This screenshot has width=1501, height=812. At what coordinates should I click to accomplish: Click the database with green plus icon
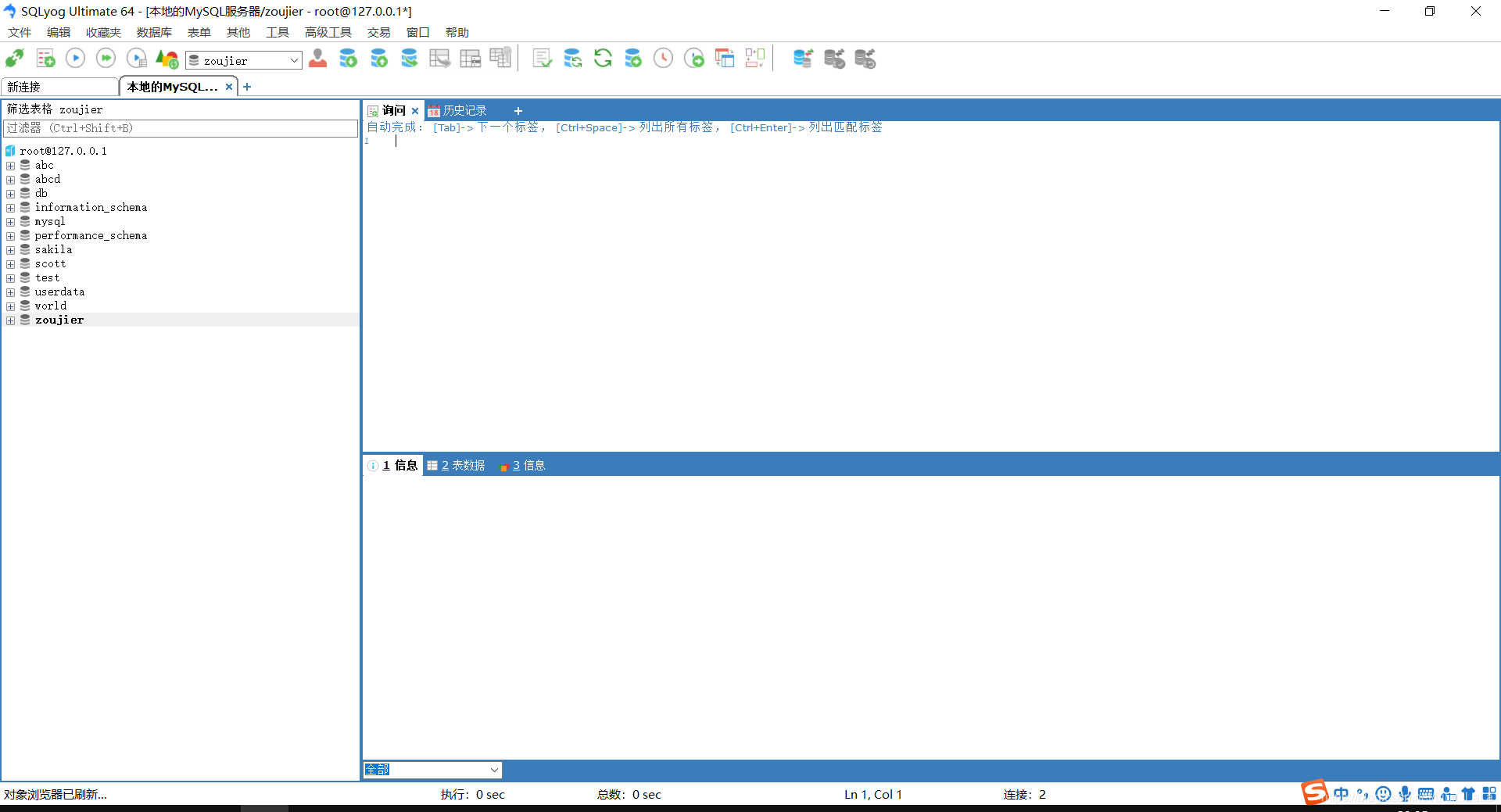634,59
